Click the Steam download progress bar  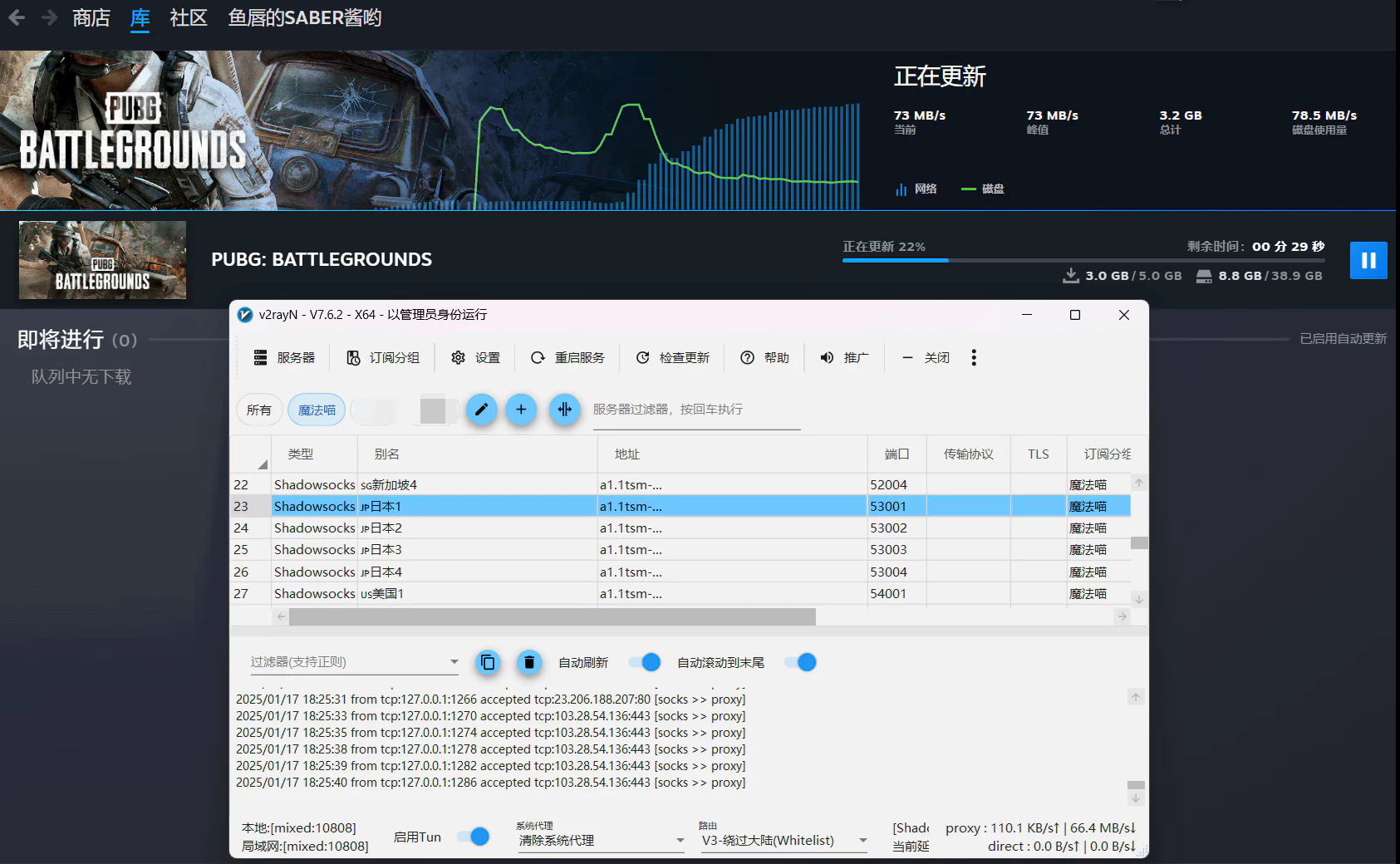[x=1083, y=260]
